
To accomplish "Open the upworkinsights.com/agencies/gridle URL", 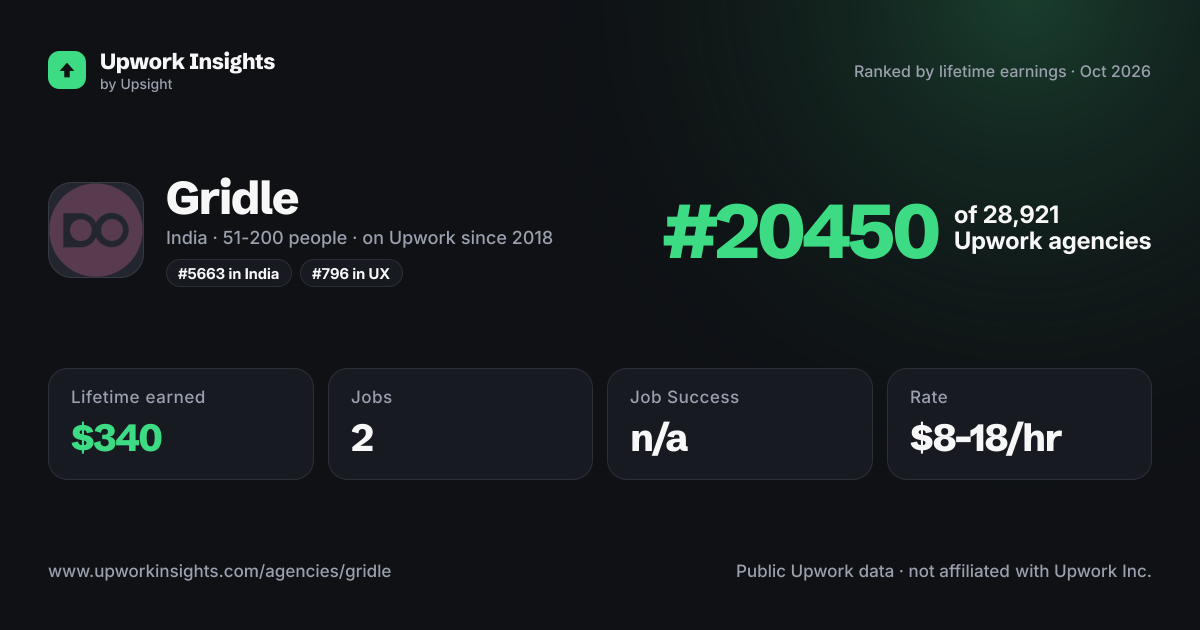I will (x=220, y=572).
